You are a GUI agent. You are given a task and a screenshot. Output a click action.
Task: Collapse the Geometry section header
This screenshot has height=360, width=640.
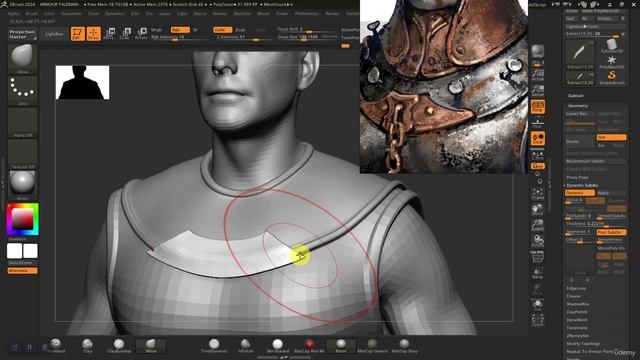[x=578, y=106]
